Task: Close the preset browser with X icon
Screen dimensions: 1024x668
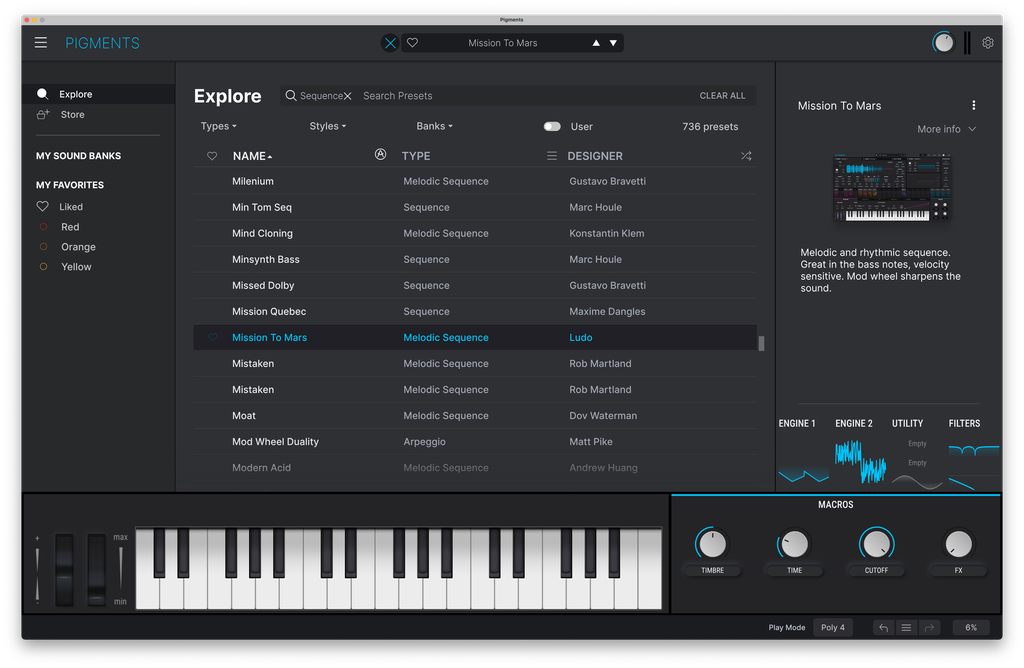Action: 390,43
